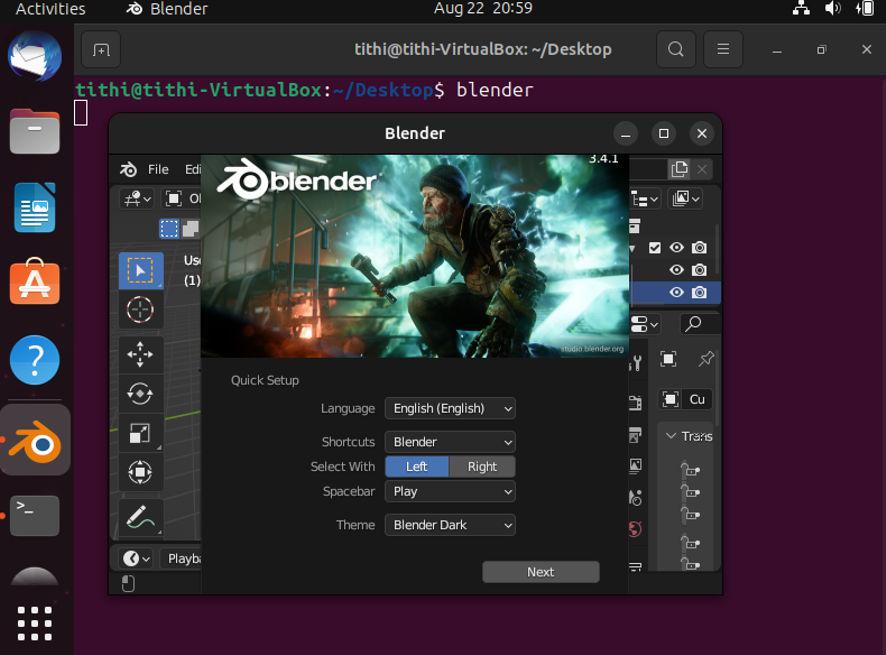Image resolution: width=886 pixels, height=655 pixels.
Task: Open the properties editor type dropdown
Action: 645,324
